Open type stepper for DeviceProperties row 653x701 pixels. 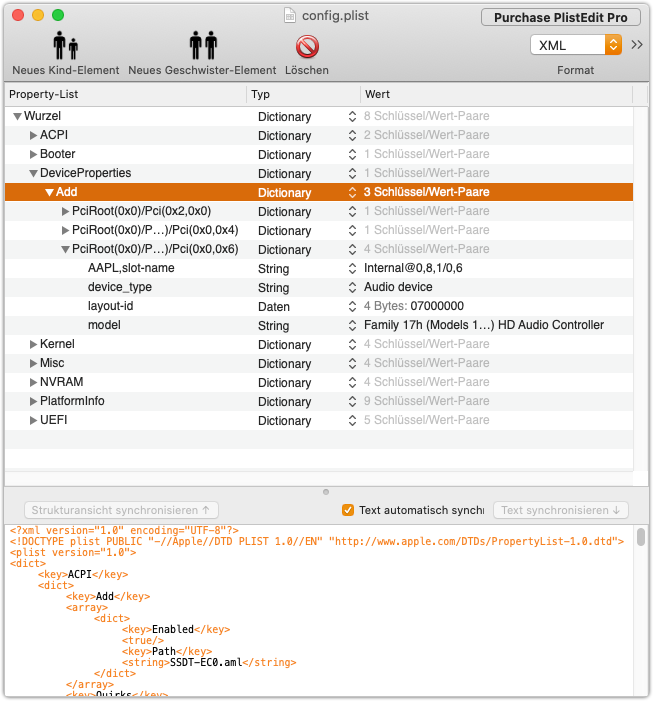[x=352, y=173]
